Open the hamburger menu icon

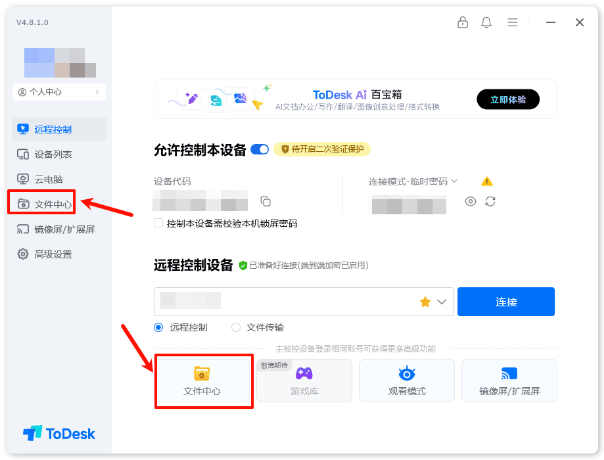click(512, 22)
